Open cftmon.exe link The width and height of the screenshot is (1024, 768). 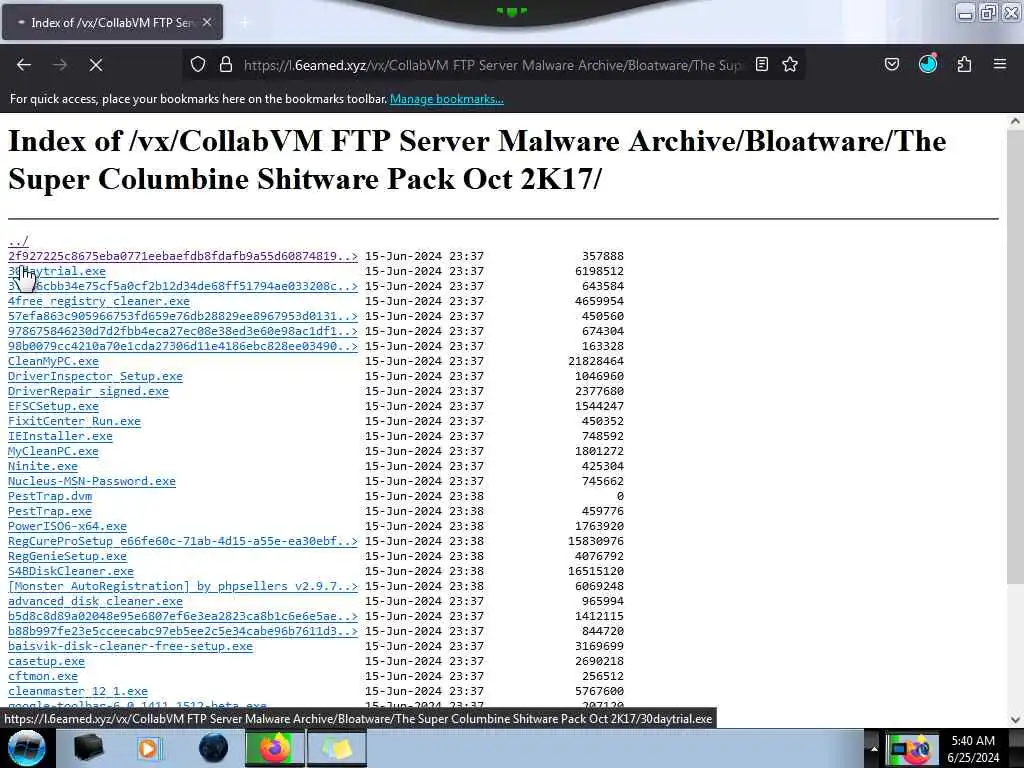pos(43,677)
